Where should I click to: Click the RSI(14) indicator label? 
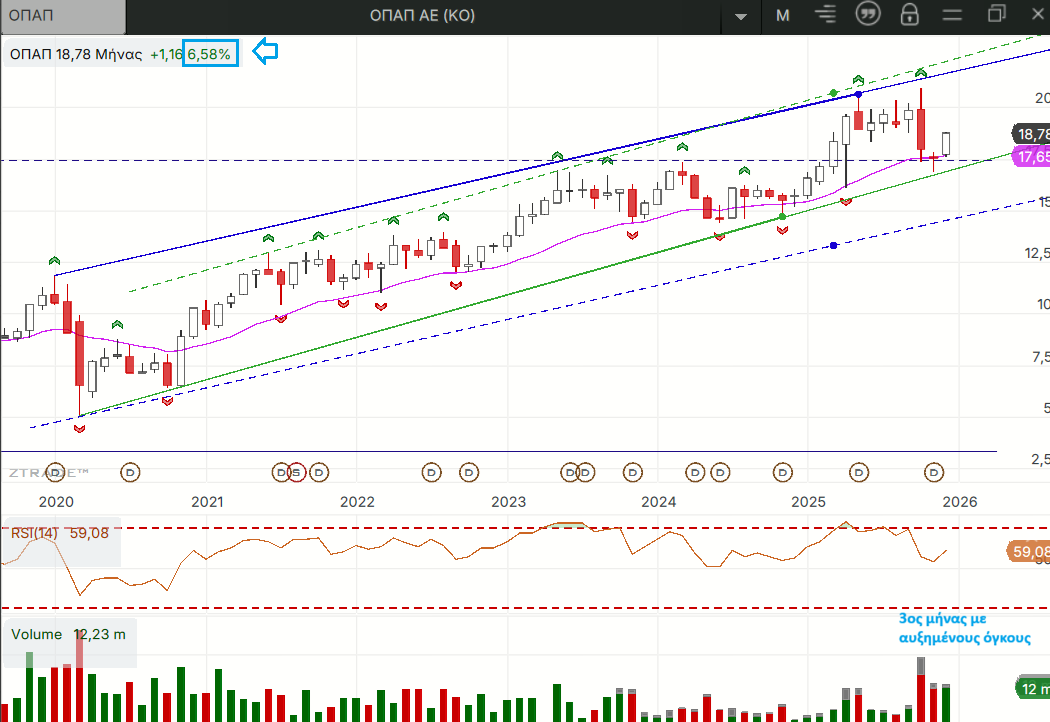pyautogui.click(x=34, y=534)
